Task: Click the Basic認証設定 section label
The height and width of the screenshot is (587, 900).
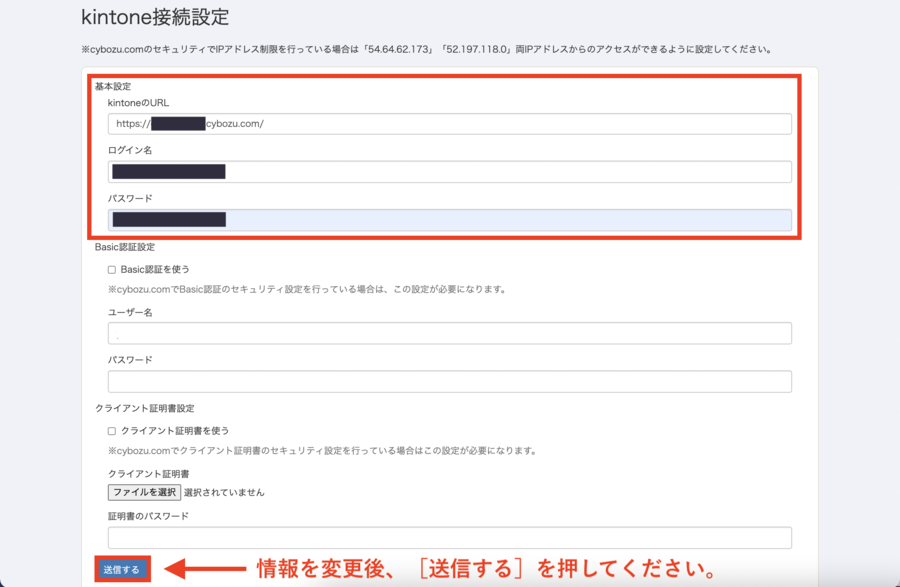Action: click(x=125, y=247)
